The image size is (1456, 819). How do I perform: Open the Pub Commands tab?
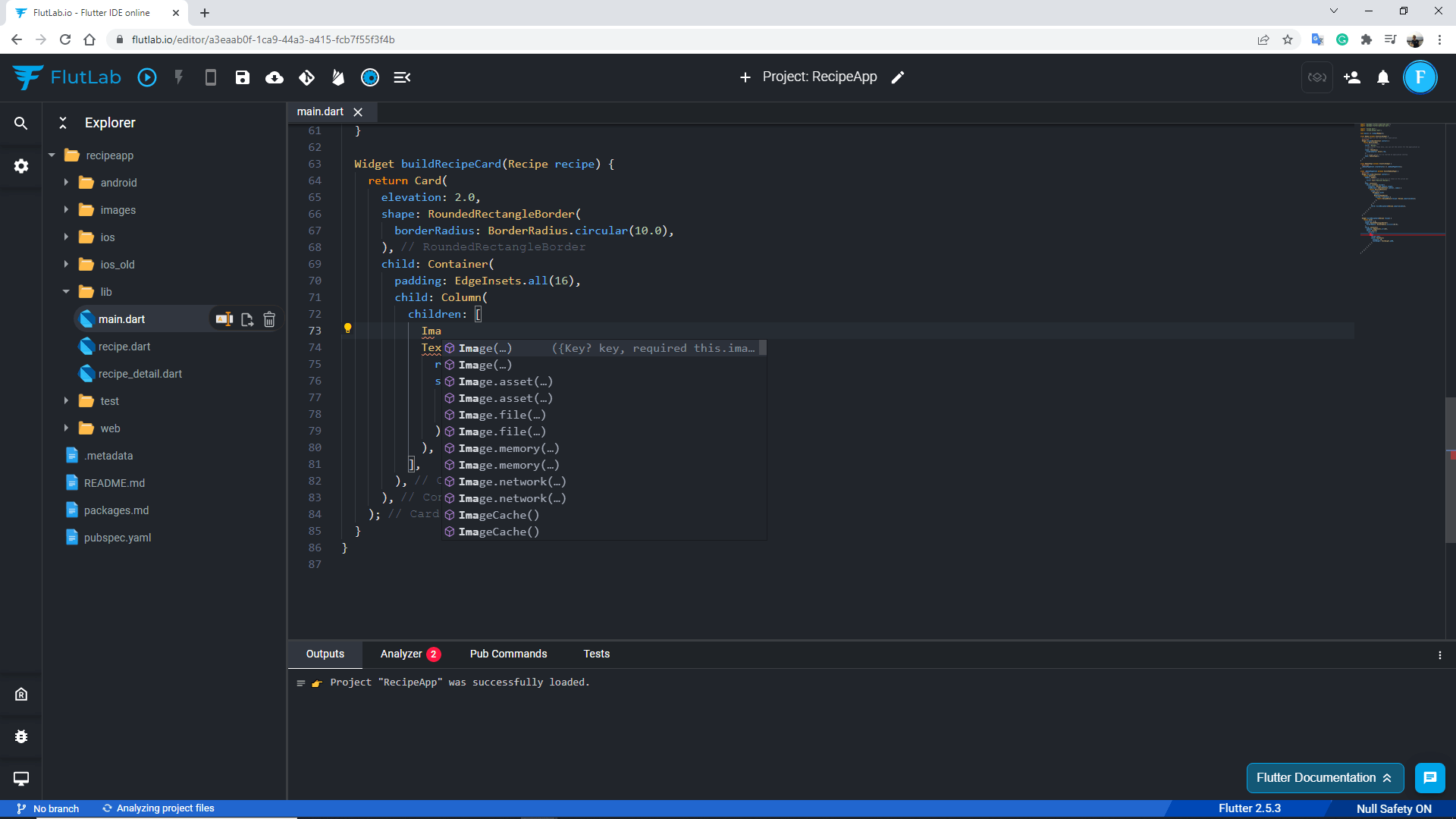[x=508, y=654]
